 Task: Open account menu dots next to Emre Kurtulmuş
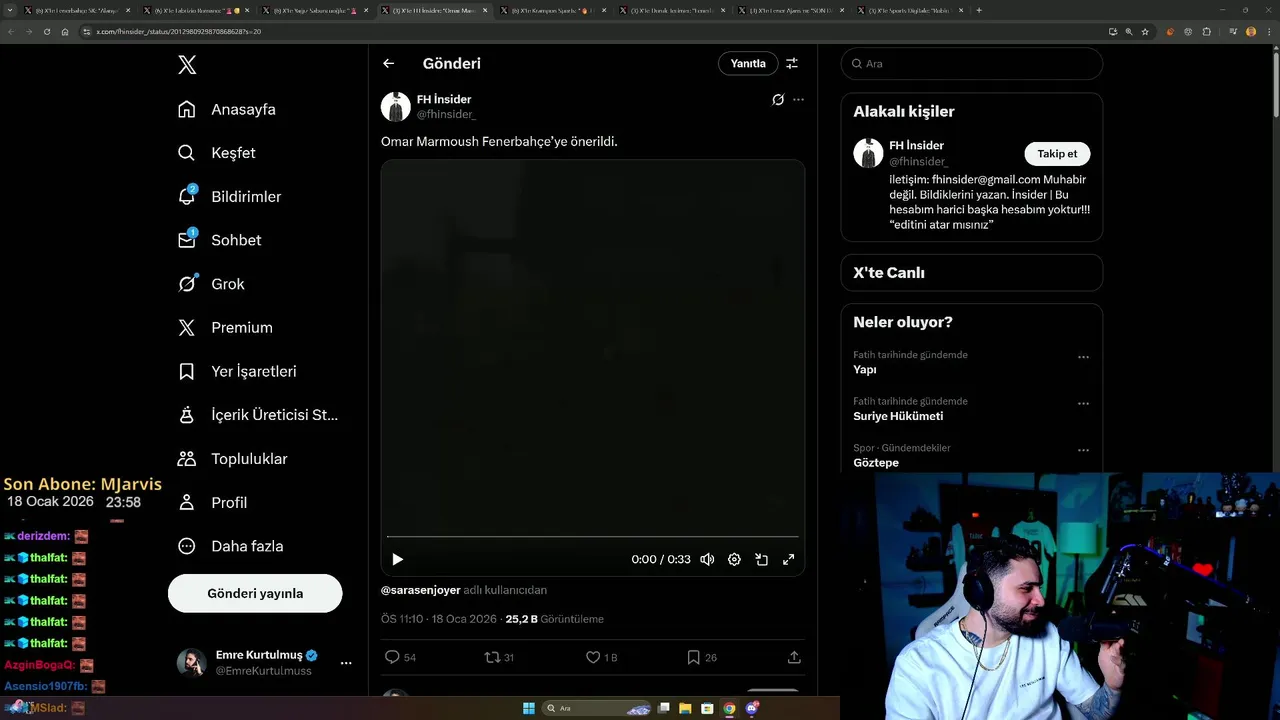(x=346, y=663)
